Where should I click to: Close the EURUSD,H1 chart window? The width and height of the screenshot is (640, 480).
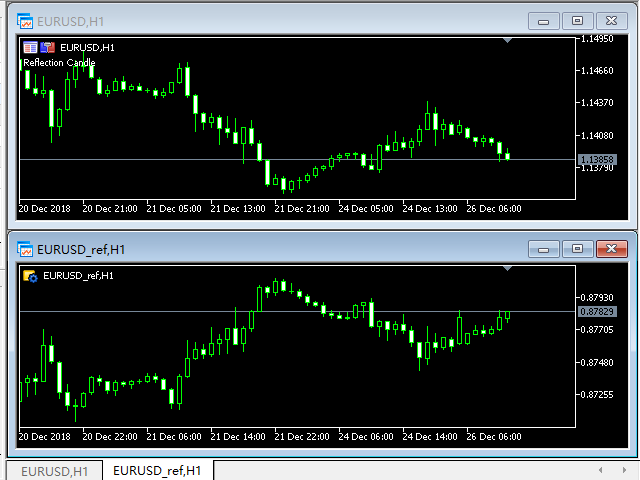coord(611,21)
